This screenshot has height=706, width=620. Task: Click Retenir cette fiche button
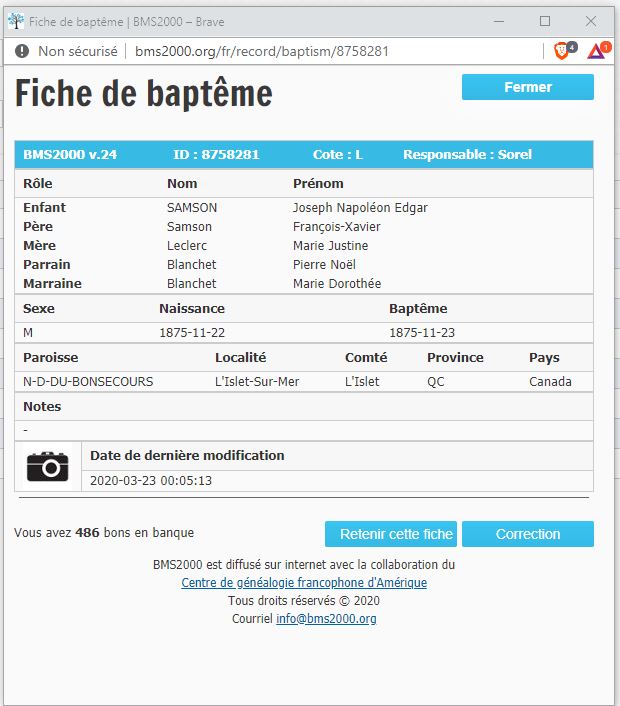coord(391,534)
